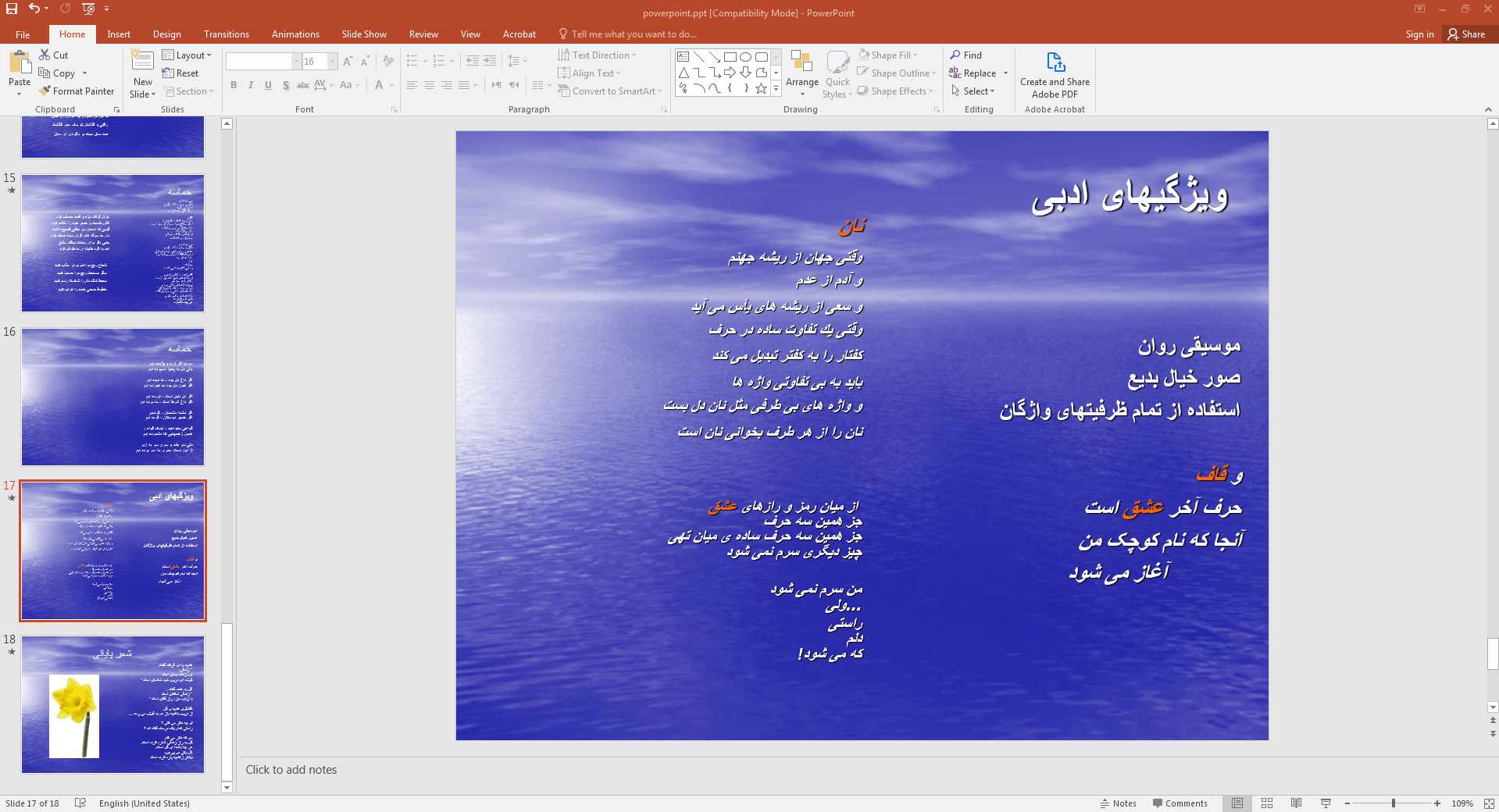Click Replace button
The height and width of the screenshot is (812, 1499).
[x=973, y=73]
